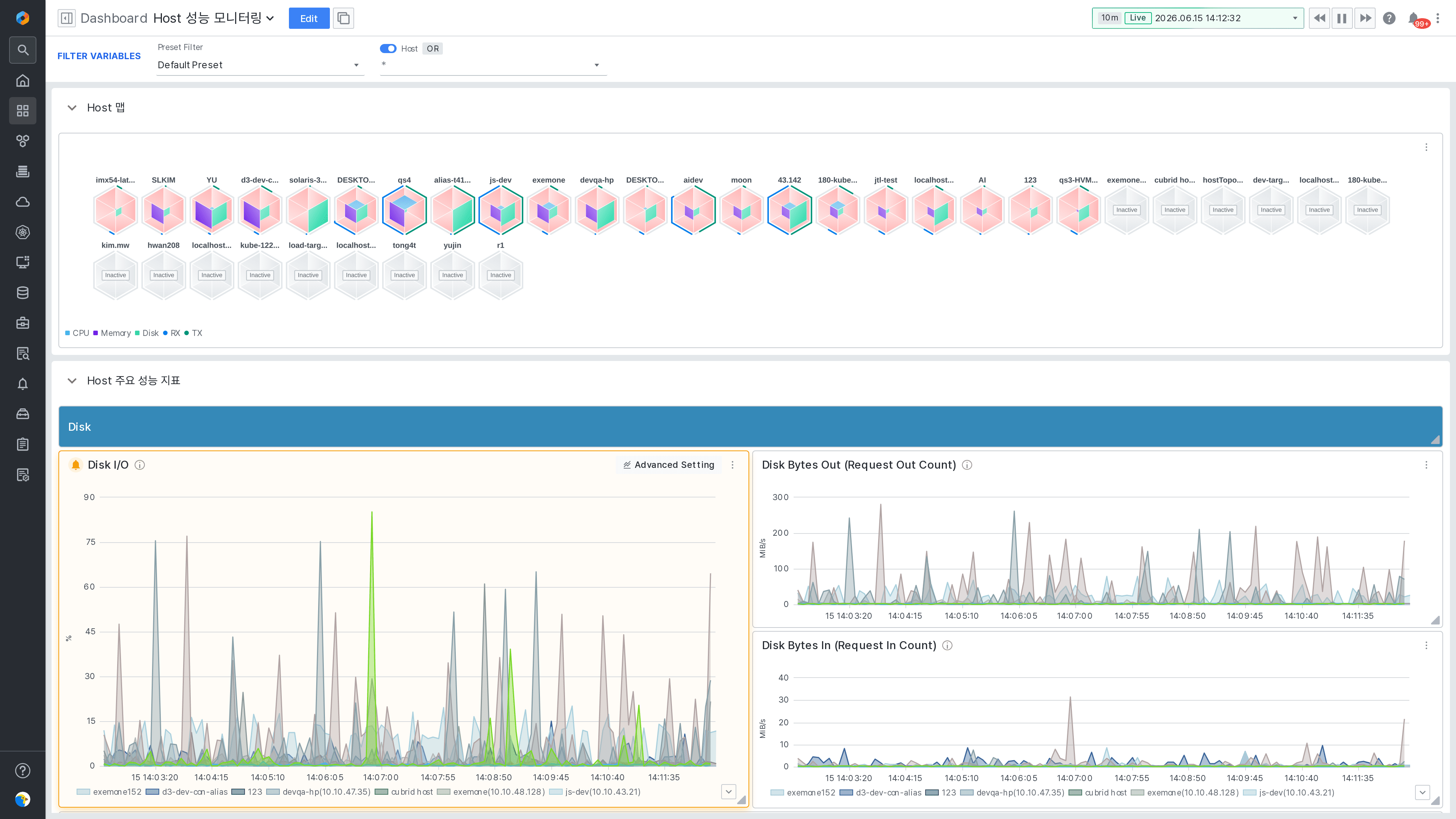Open Disk Bytes Out panel menu

(1426, 464)
